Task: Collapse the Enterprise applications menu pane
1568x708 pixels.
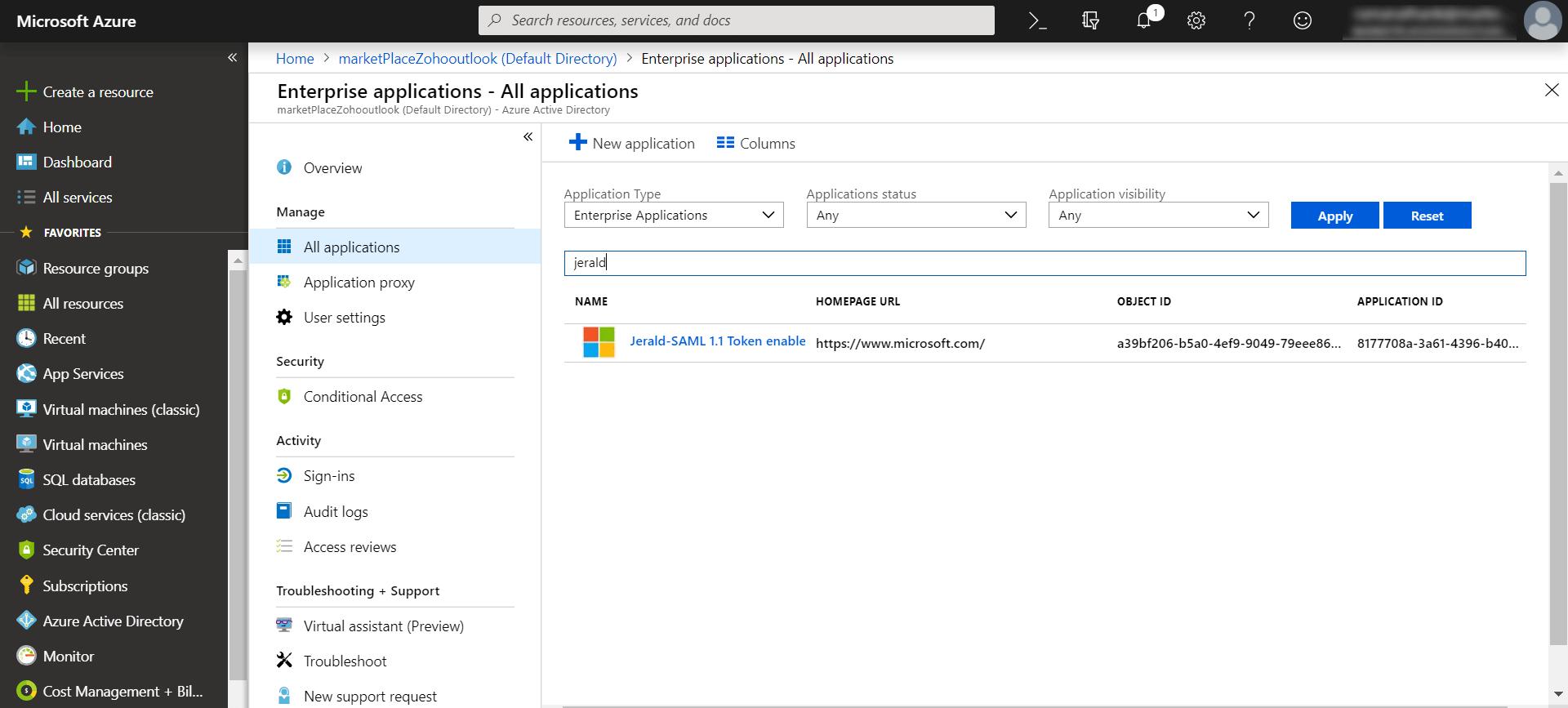Action: [x=528, y=136]
